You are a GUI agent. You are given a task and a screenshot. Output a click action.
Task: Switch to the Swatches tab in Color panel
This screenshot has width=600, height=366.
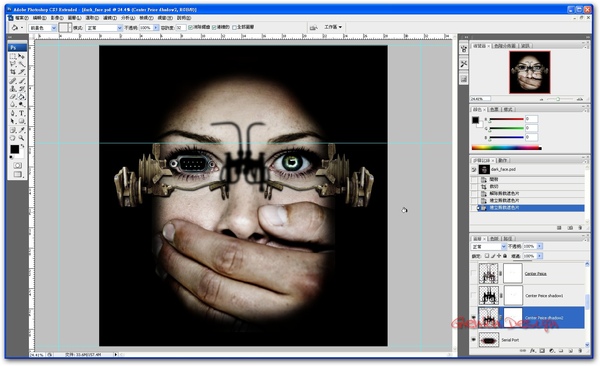click(x=494, y=109)
